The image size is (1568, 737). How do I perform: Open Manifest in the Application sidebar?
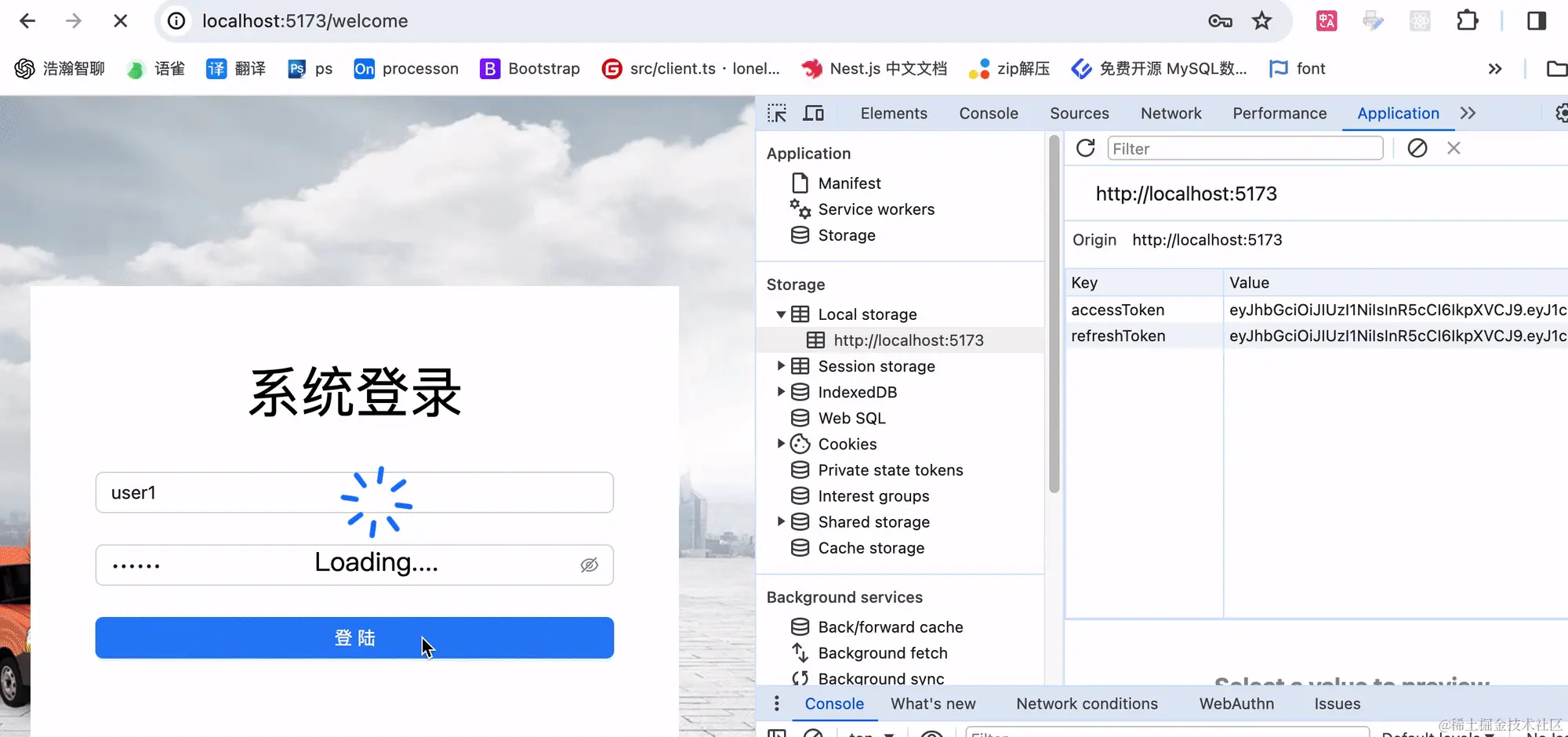click(x=850, y=183)
